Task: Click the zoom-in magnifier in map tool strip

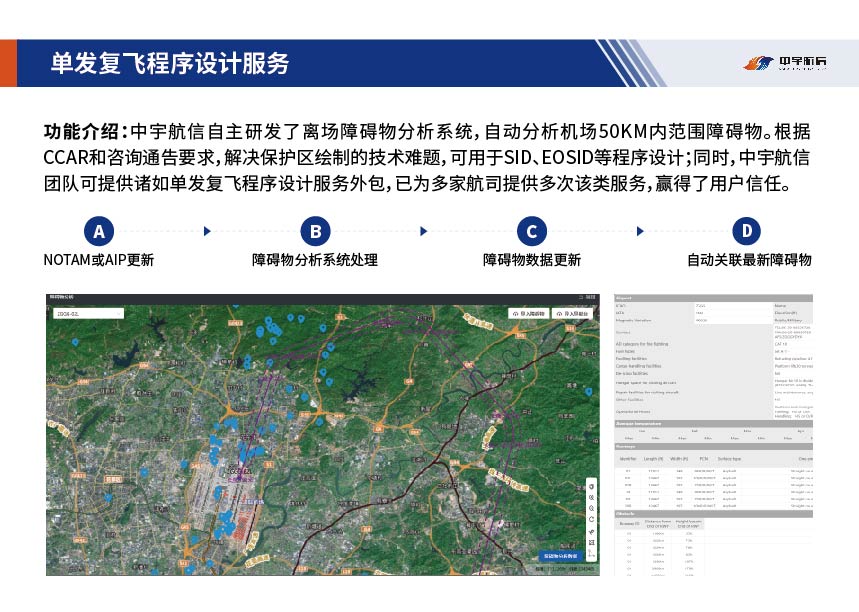Action: coord(592,497)
